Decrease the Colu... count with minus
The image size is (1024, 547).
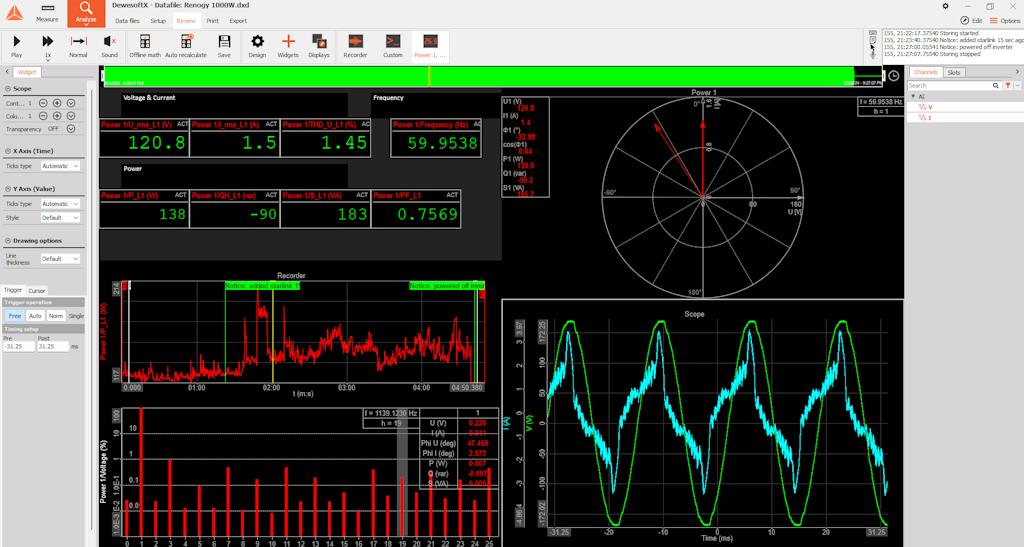pyautogui.click(x=43, y=116)
